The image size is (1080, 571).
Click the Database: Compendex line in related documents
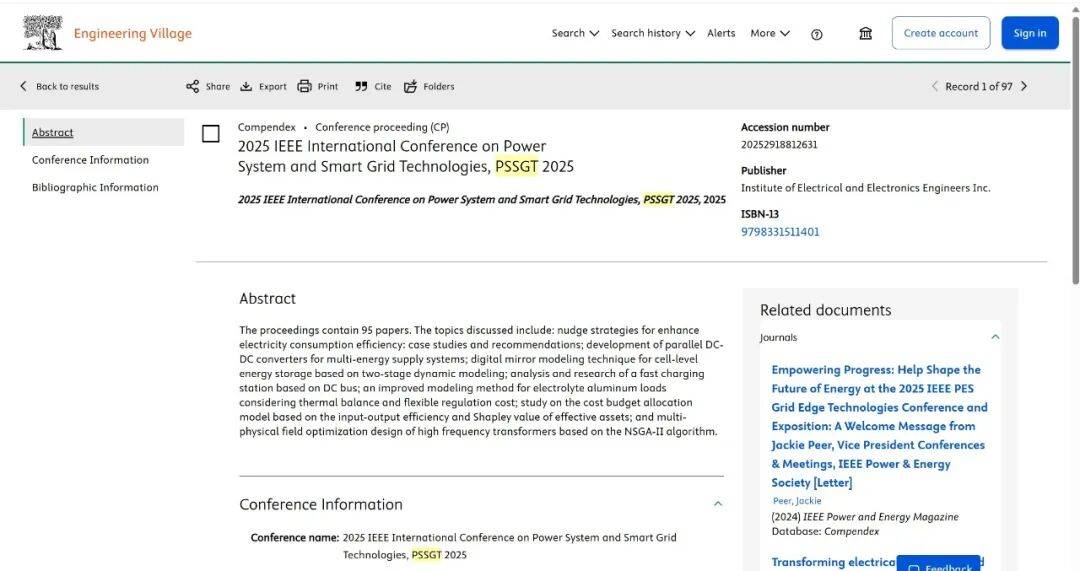825,532
